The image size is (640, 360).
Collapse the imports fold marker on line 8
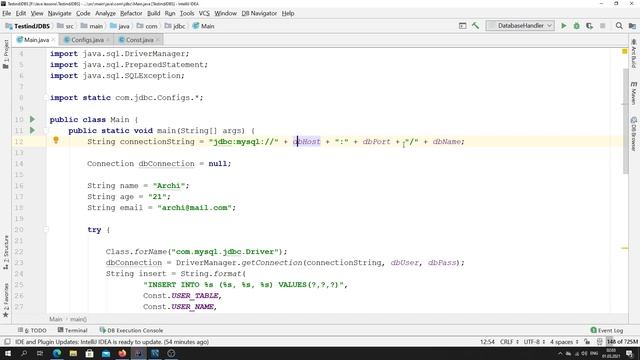[46, 98]
